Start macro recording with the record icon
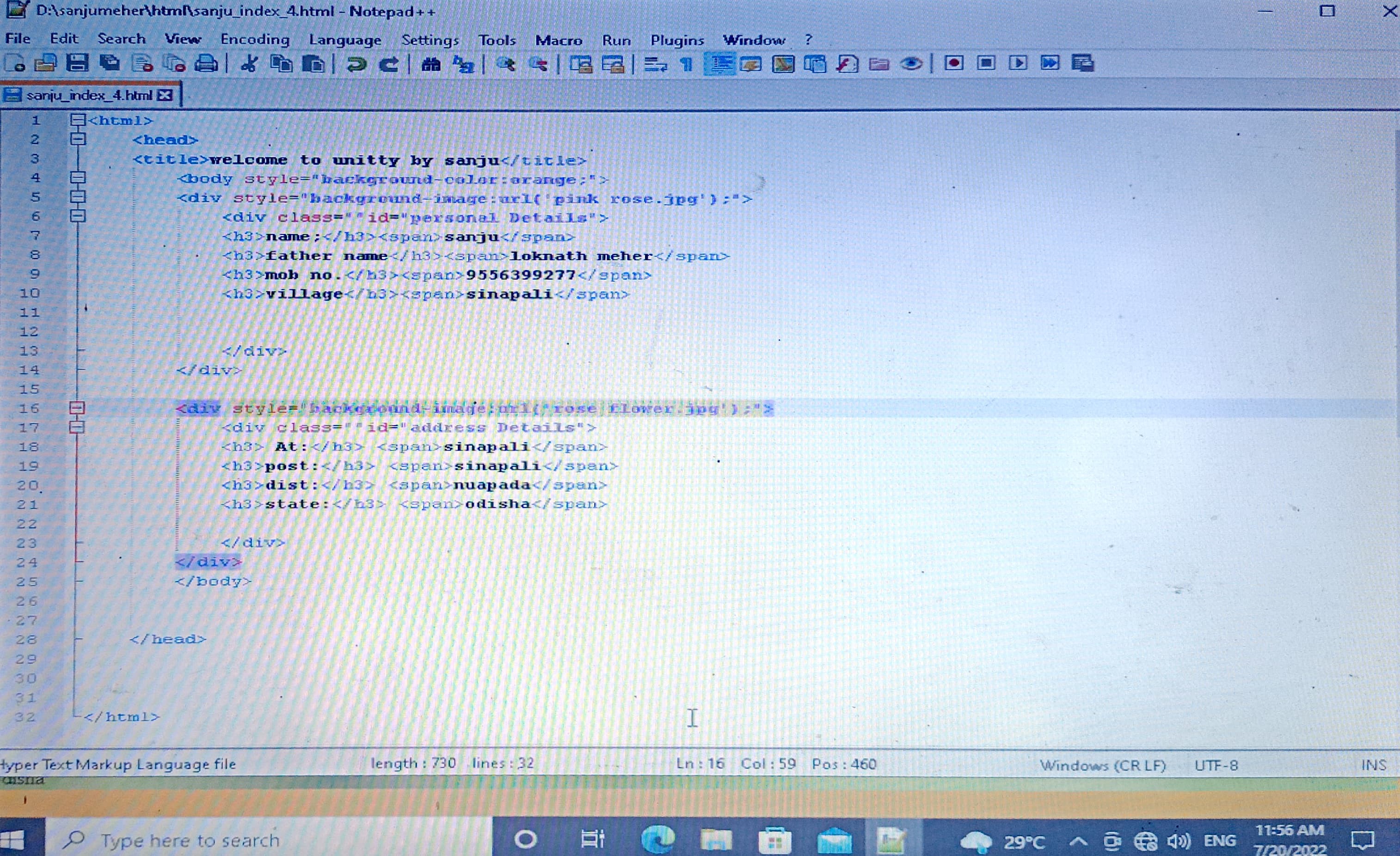This screenshot has height=856, width=1400. click(954, 63)
